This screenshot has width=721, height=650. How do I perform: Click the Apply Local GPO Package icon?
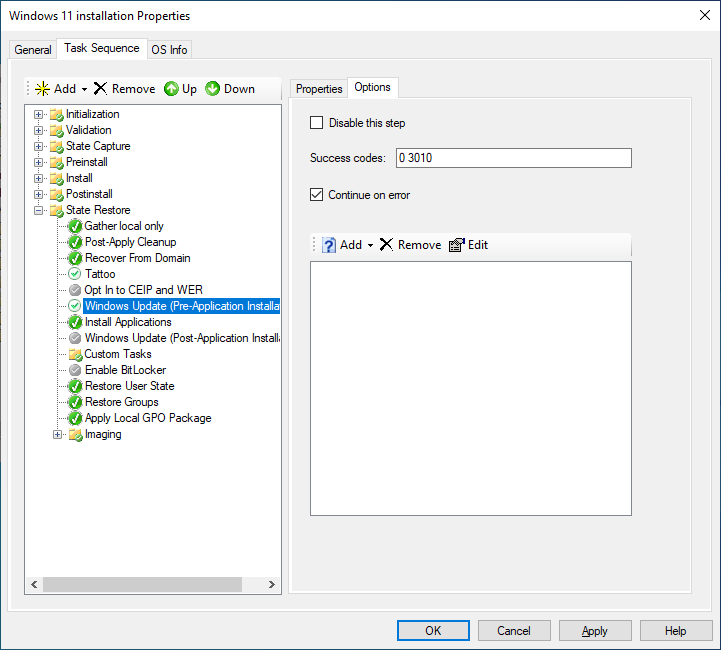click(x=75, y=418)
